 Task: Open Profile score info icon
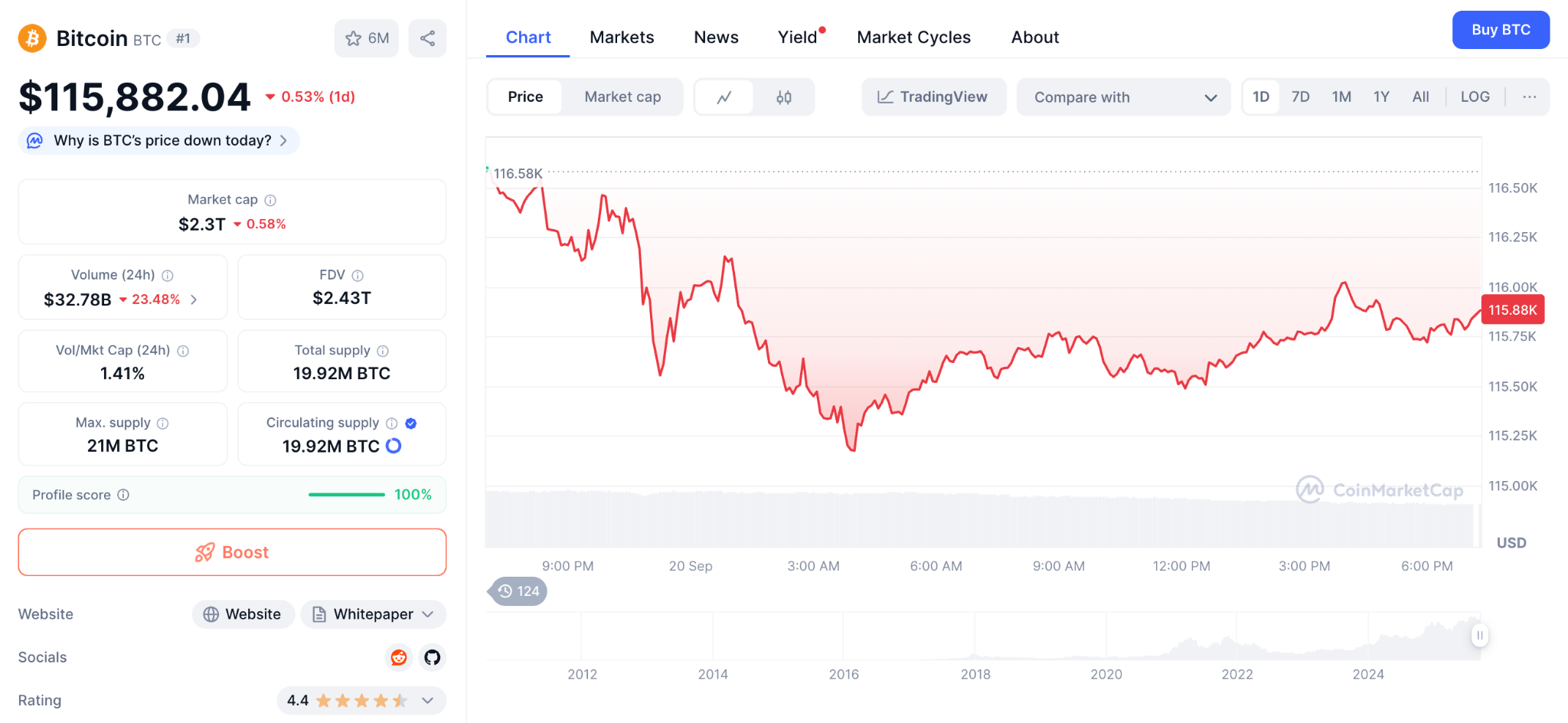click(123, 495)
